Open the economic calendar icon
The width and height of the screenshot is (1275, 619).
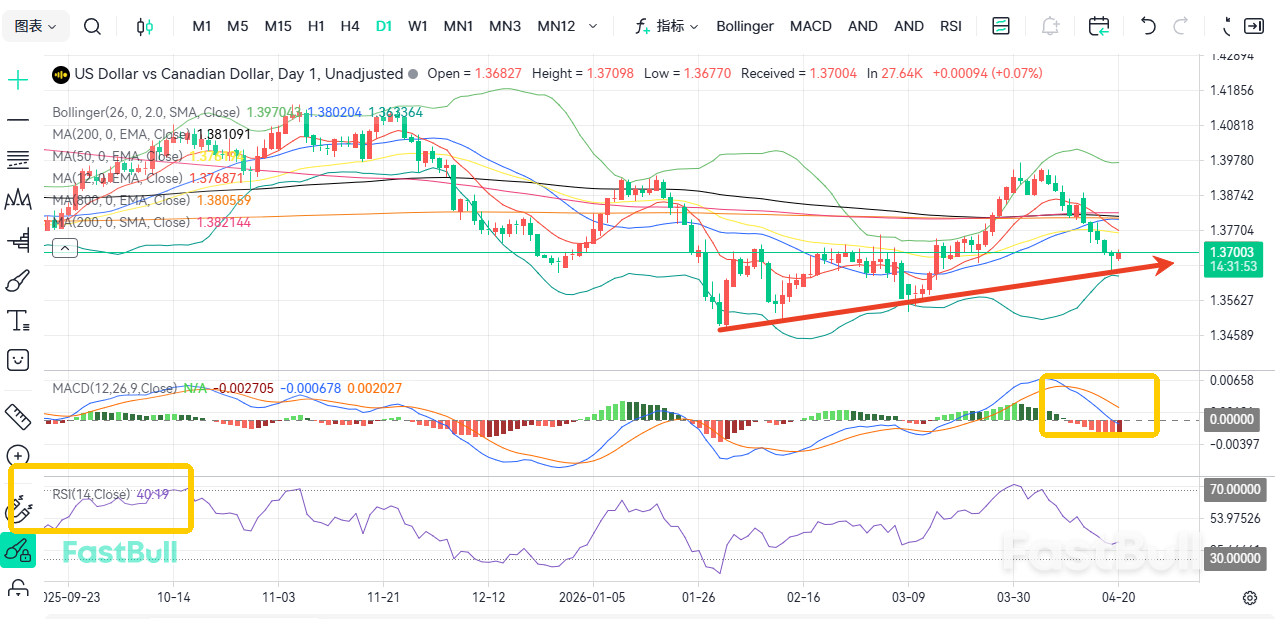tap(1099, 26)
